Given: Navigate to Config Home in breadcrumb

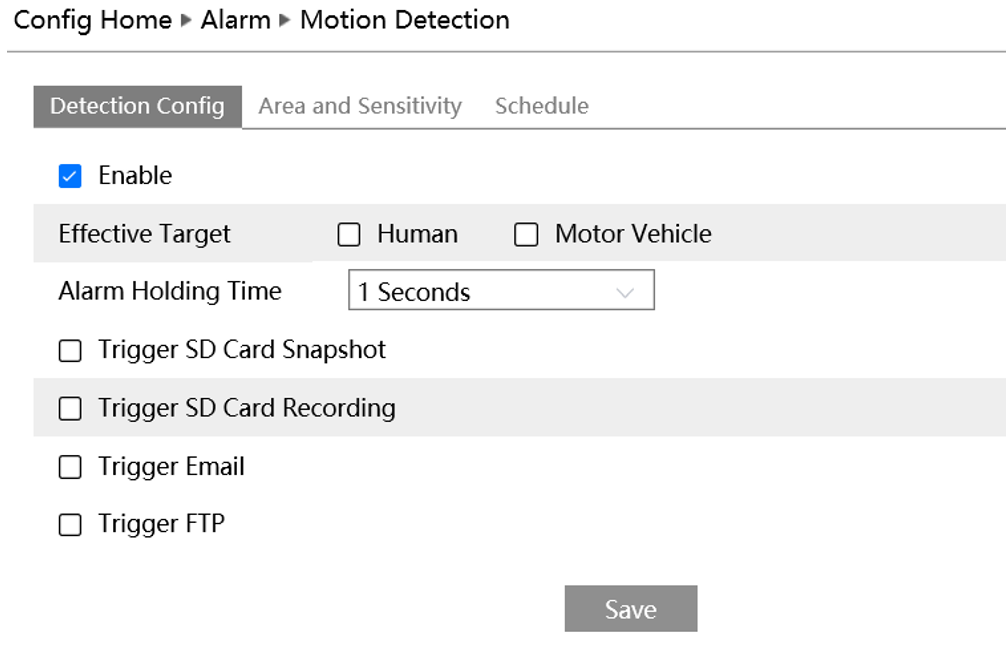Looking at the screenshot, I should pyautogui.click(x=93, y=20).
